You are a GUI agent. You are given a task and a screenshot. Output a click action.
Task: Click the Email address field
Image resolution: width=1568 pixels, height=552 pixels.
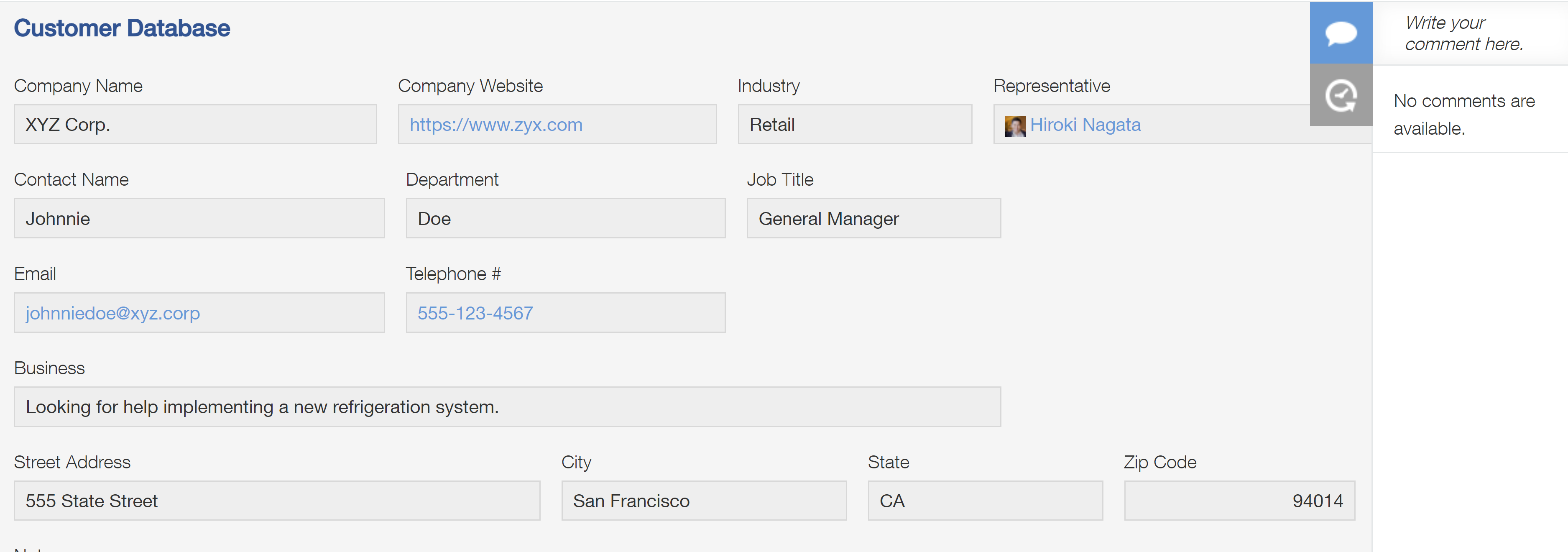pos(197,313)
